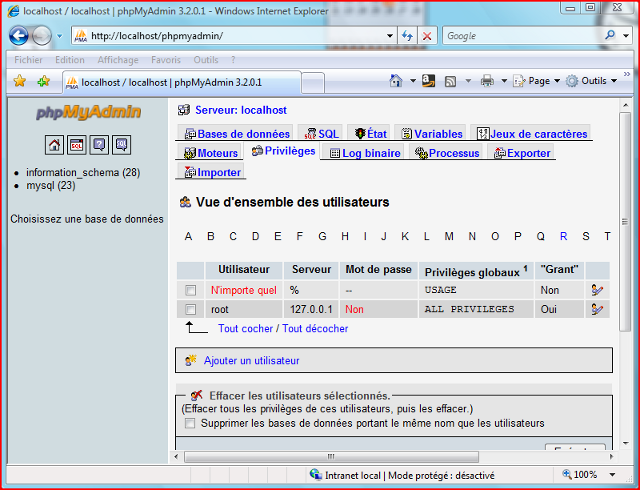
Task: Expand the RSS feeds dropdown arrow
Action: 468,81
